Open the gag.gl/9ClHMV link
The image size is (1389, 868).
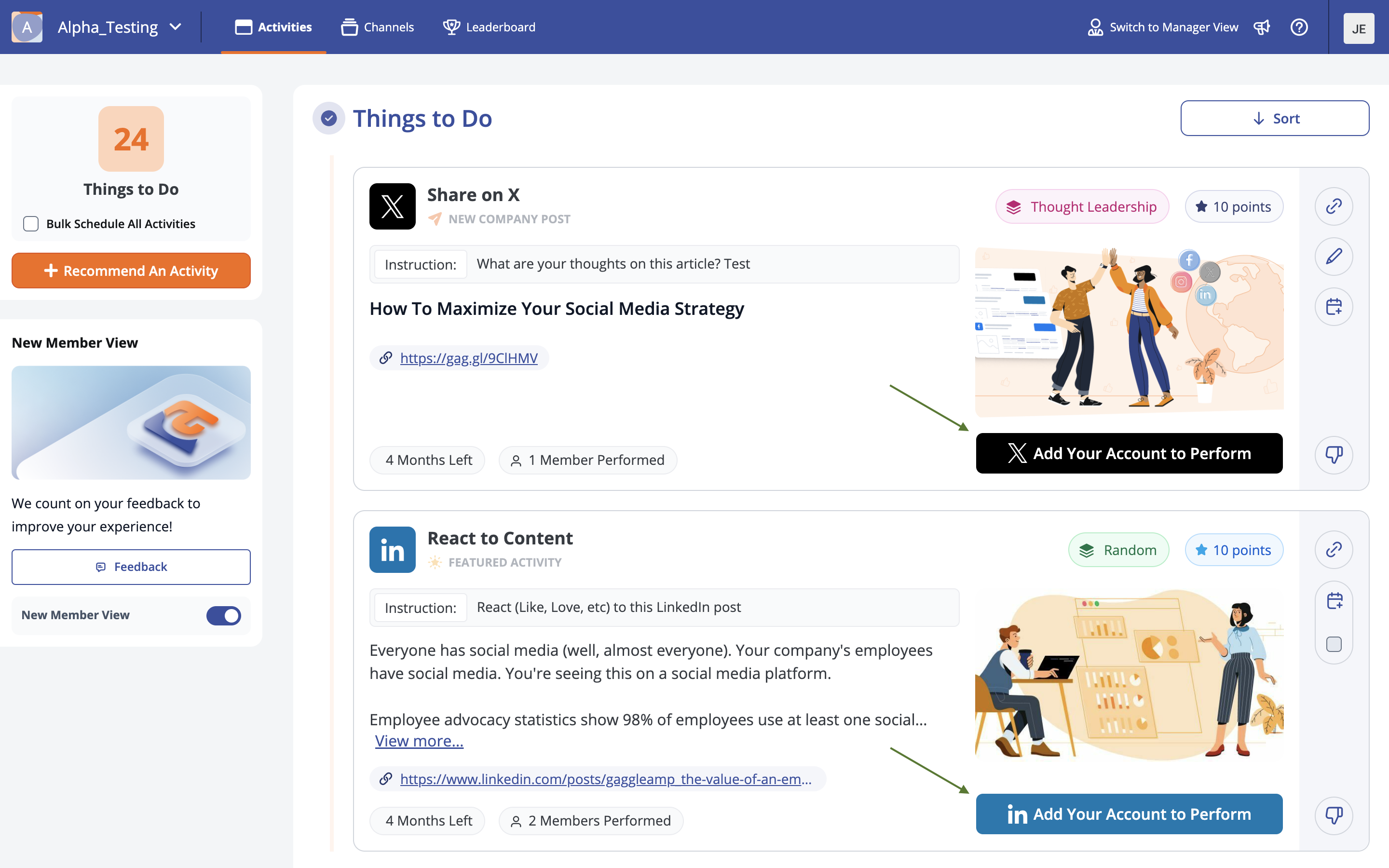468,358
